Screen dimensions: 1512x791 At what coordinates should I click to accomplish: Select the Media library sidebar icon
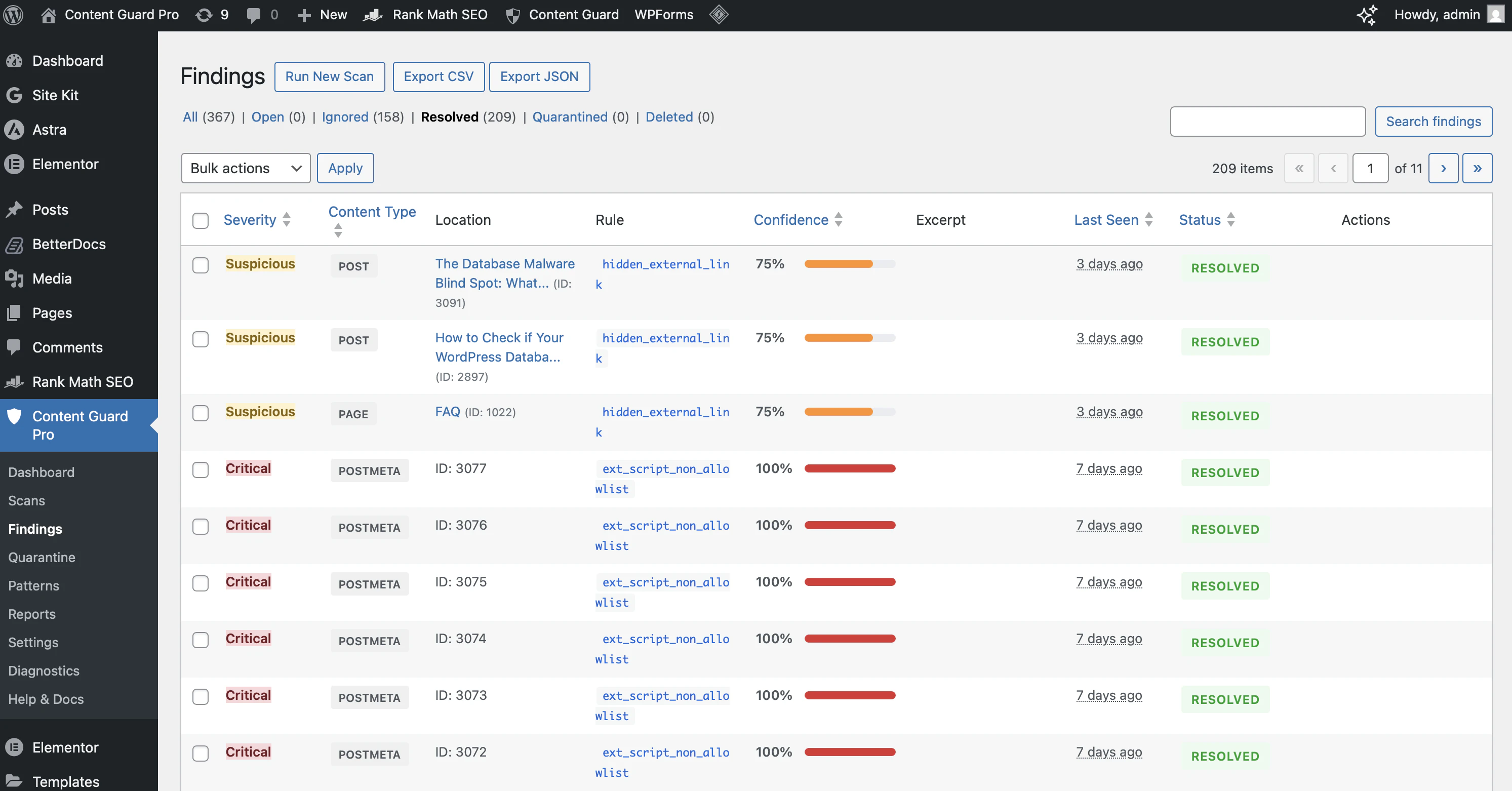point(15,278)
